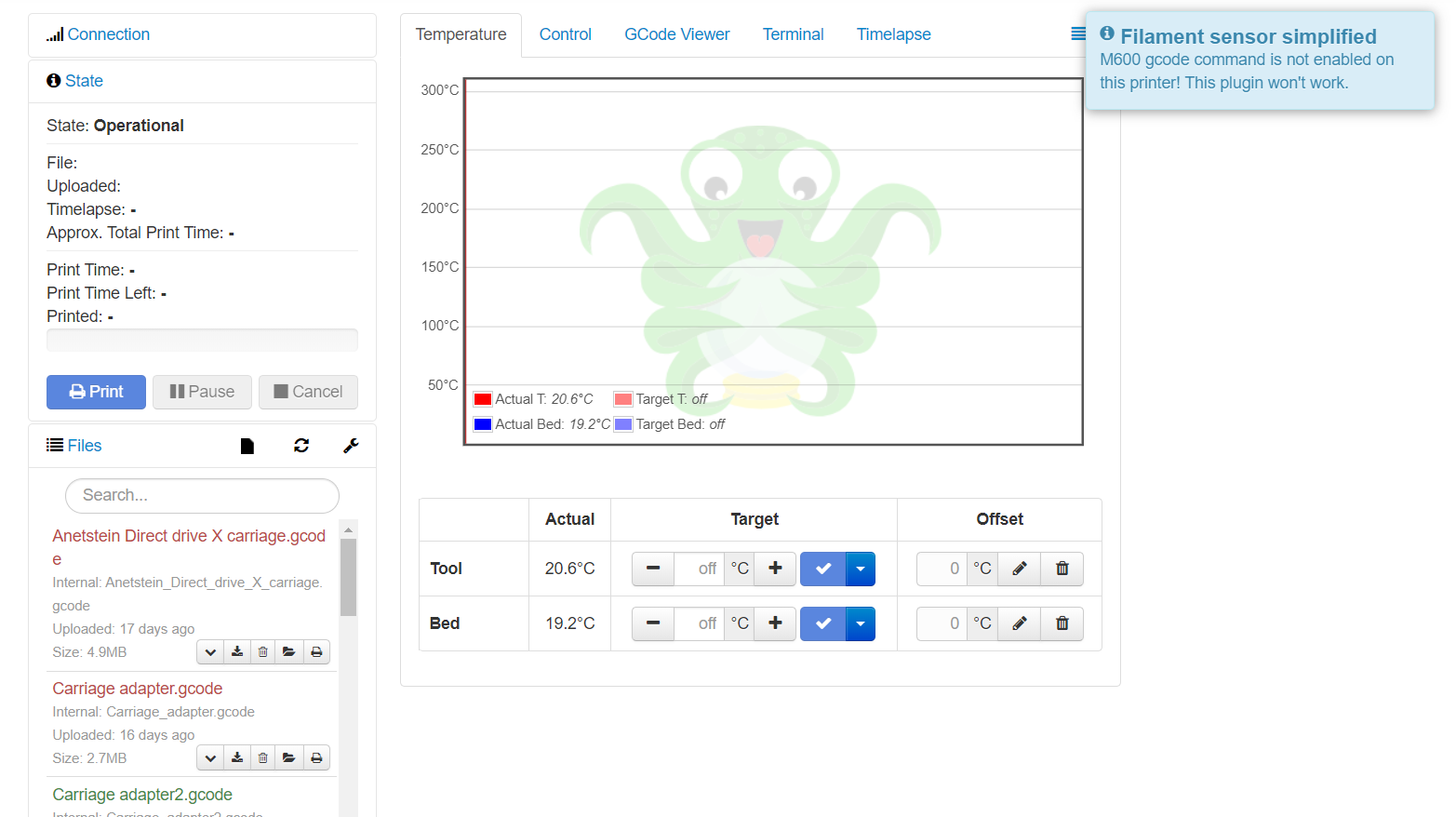1456x817 pixels.
Task: Download Carriage adapter.gcode file
Action: coord(237,758)
